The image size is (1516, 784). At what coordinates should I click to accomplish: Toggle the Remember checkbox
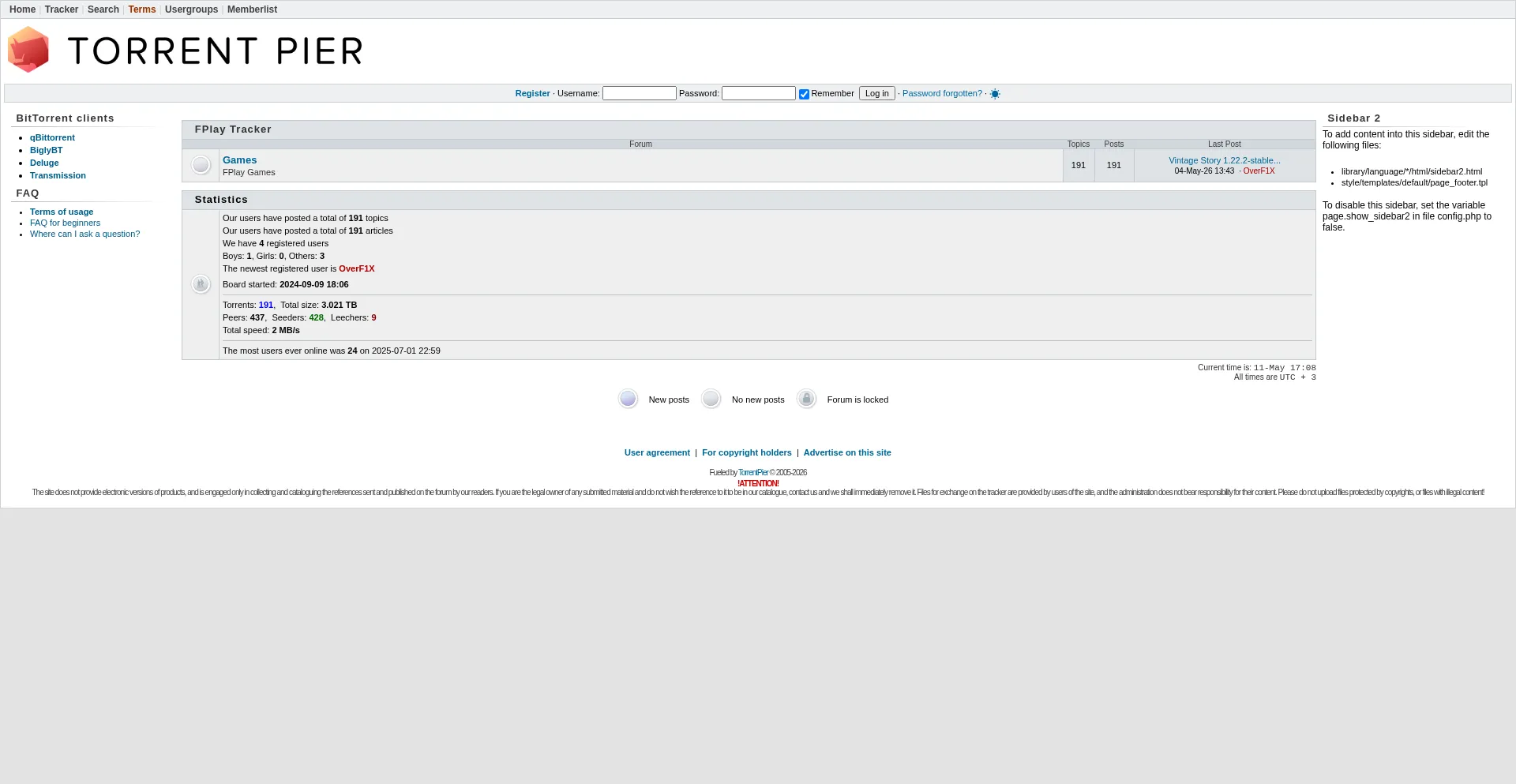[x=804, y=94]
